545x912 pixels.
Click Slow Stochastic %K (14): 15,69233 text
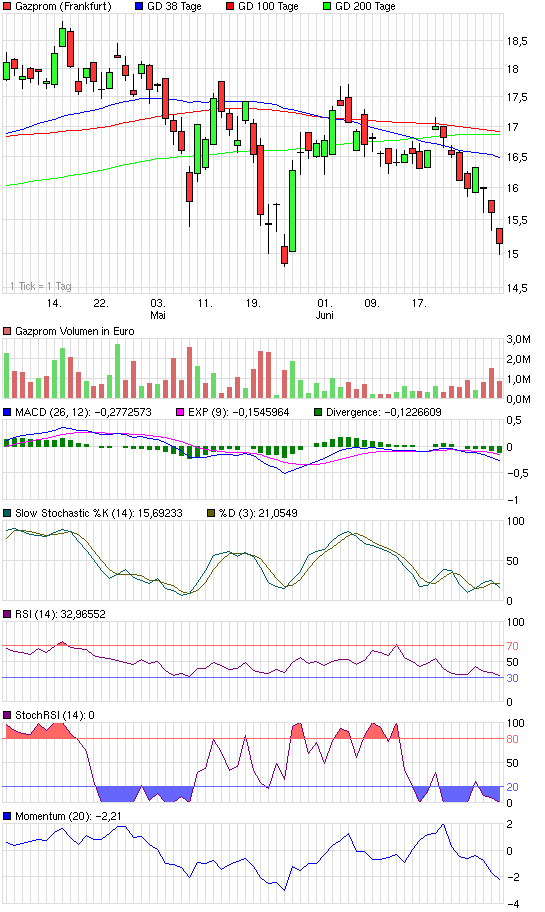[99, 514]
